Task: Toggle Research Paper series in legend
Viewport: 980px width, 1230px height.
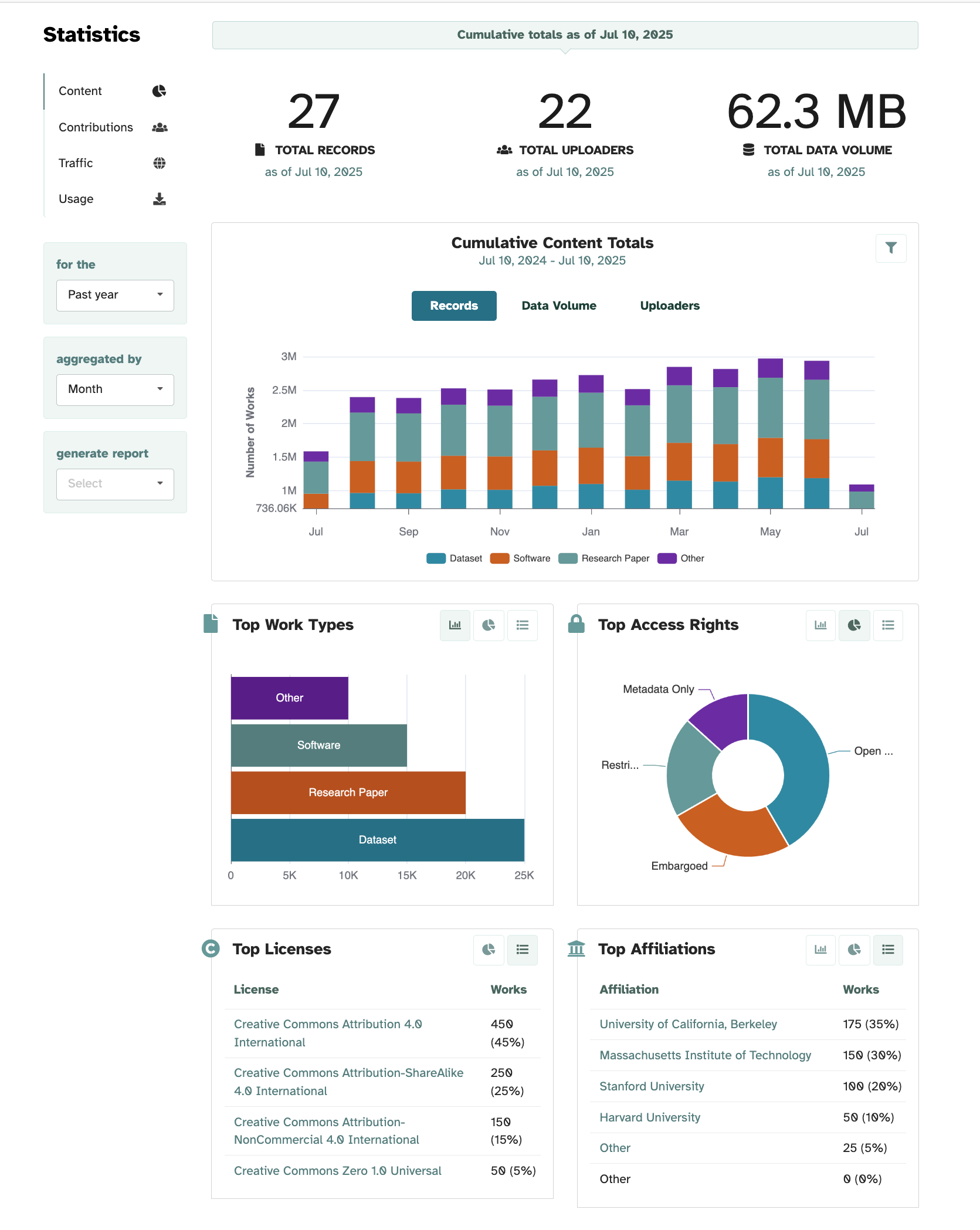Action: click(604, 558)
